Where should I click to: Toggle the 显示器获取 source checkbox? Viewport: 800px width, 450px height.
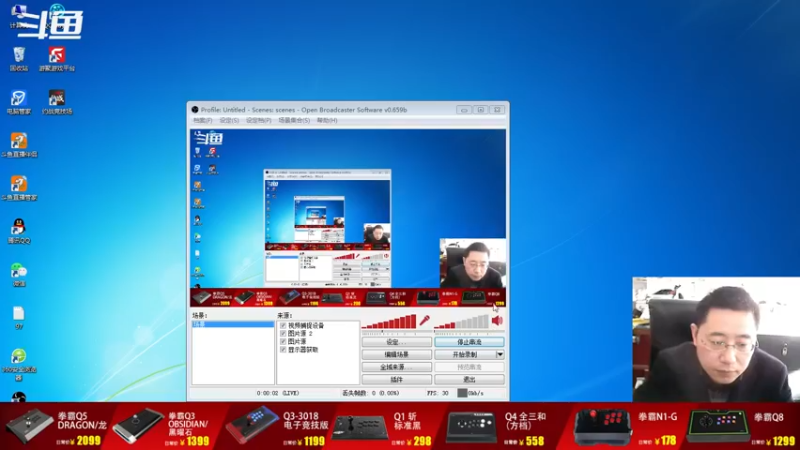click(x=283, y=349)
